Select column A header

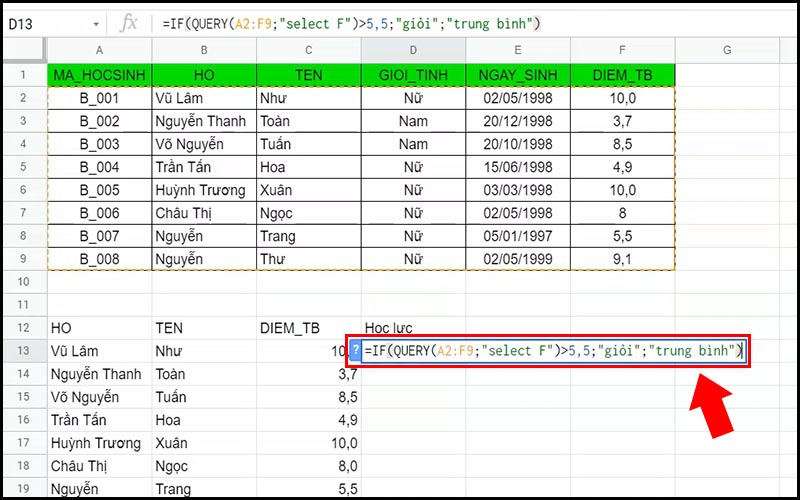[99, 50]
